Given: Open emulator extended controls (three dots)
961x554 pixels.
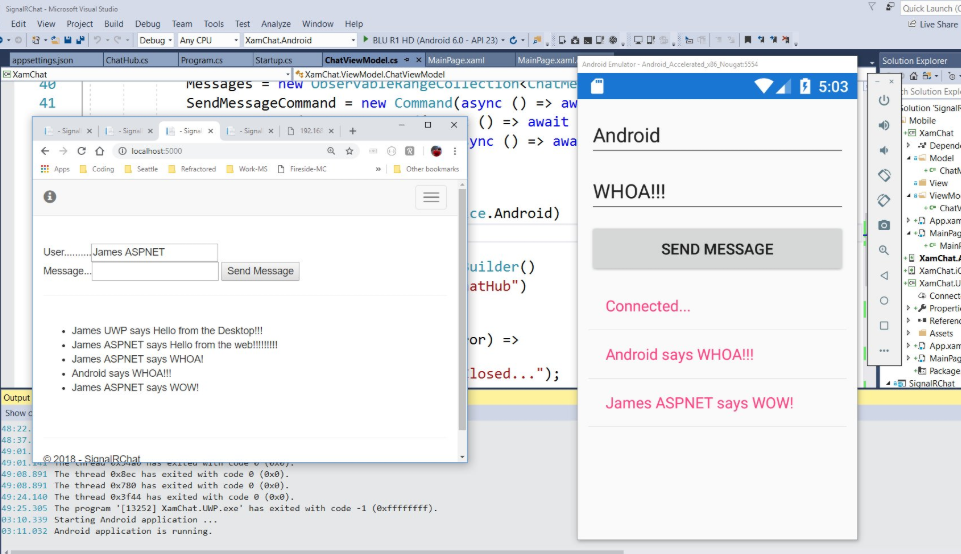Looking at the screenshot, I should 884,351.
